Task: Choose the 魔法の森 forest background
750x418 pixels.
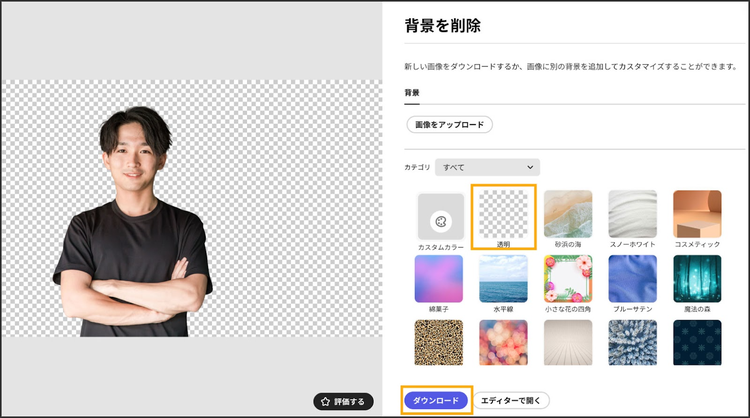Action: coord(697,279)
